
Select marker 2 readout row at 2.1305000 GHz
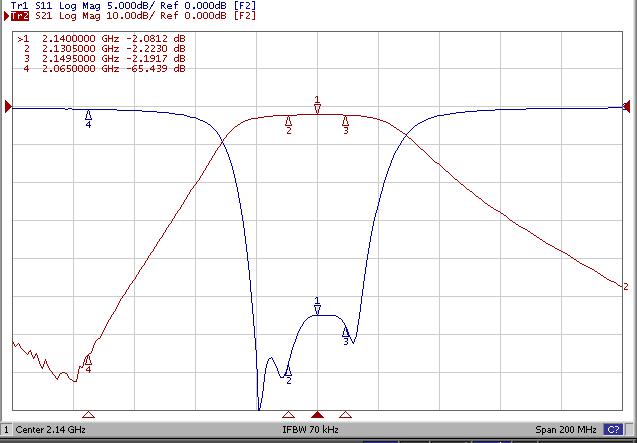pos(101,49)
